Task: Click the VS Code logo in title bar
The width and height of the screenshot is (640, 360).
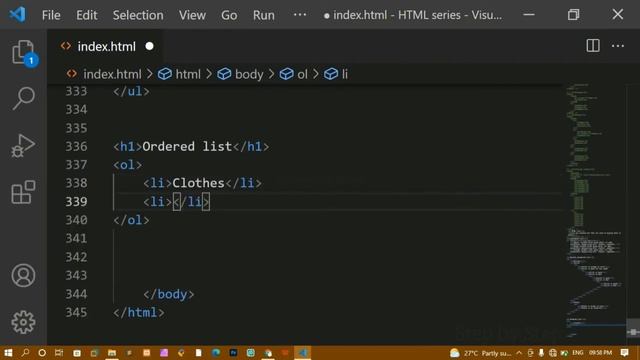Action: click(17, 15)
